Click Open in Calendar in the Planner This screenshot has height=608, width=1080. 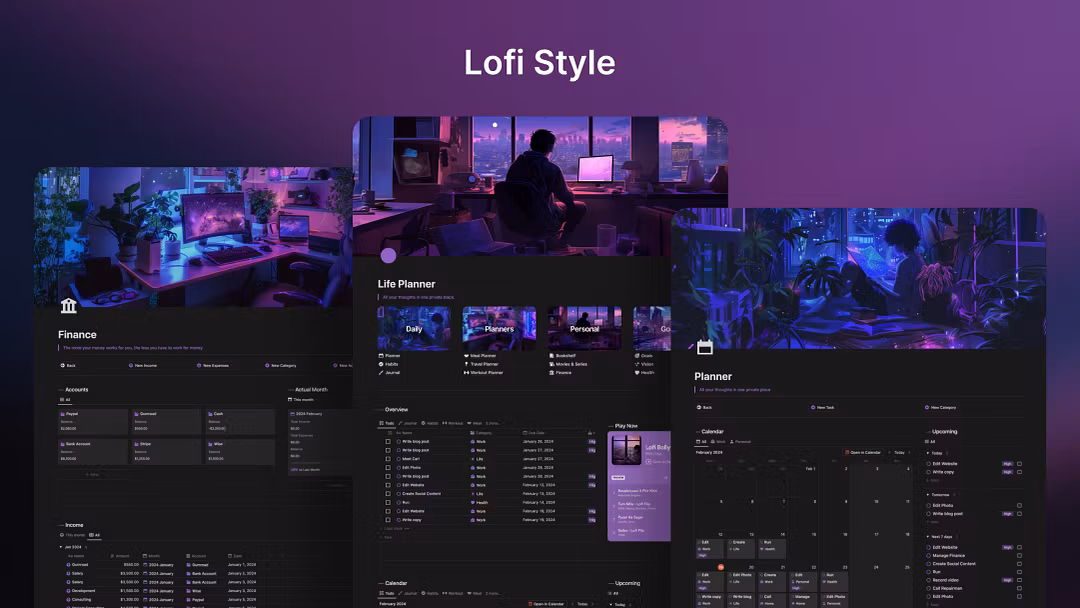[866, 452]
